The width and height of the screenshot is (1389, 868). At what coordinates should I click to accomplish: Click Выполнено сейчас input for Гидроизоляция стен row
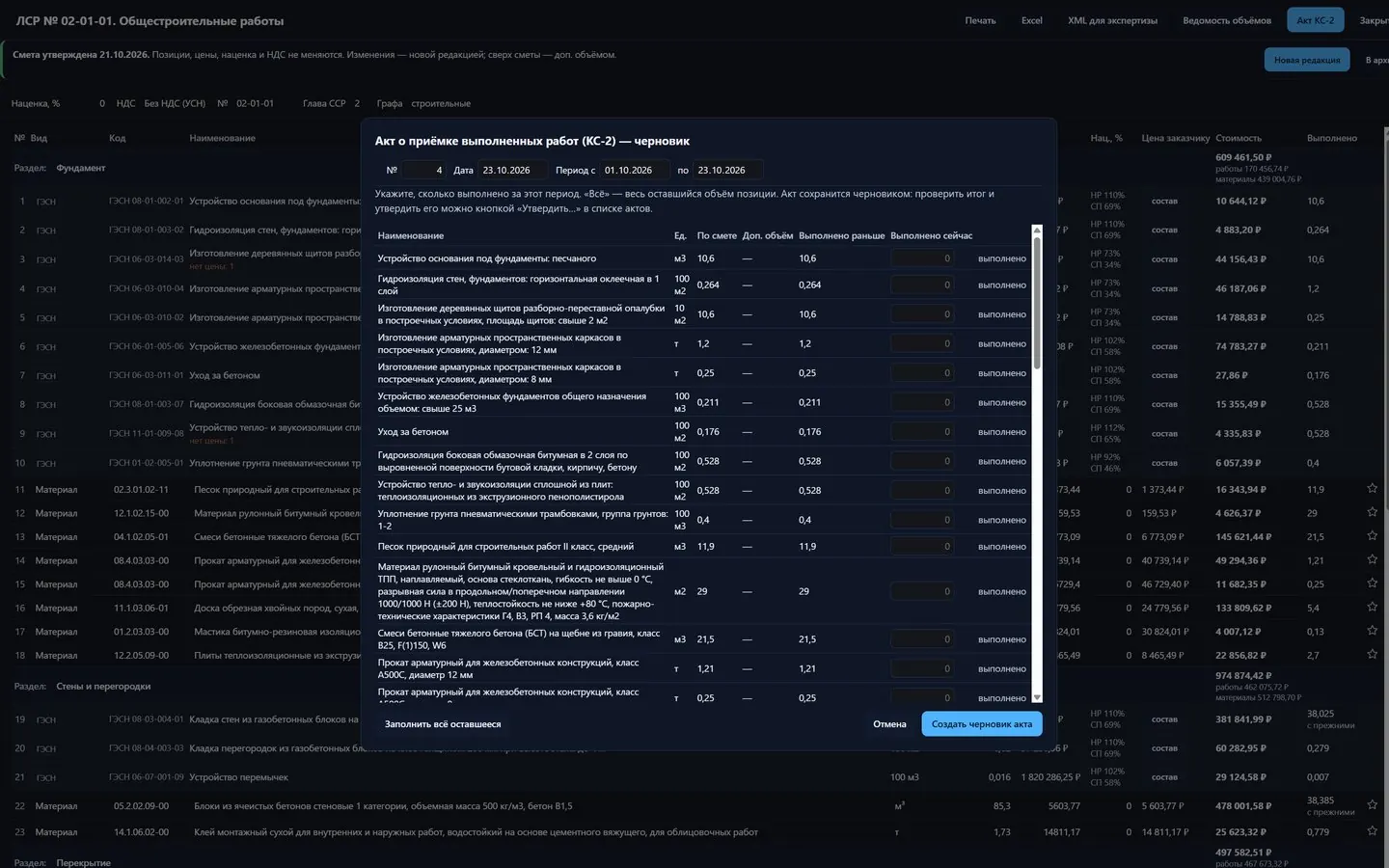922,285
